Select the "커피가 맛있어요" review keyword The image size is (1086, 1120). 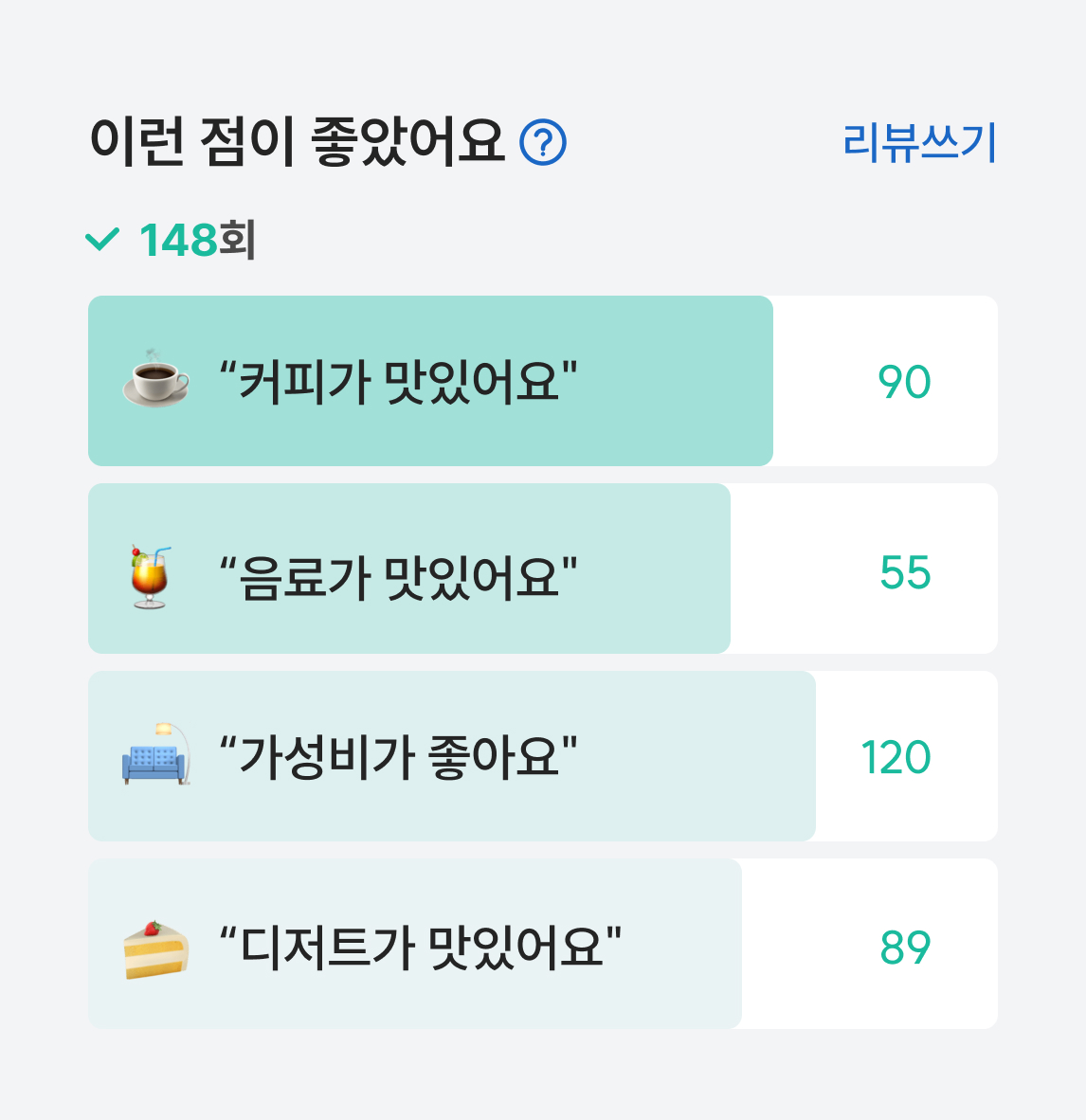(x=398, y=382)
